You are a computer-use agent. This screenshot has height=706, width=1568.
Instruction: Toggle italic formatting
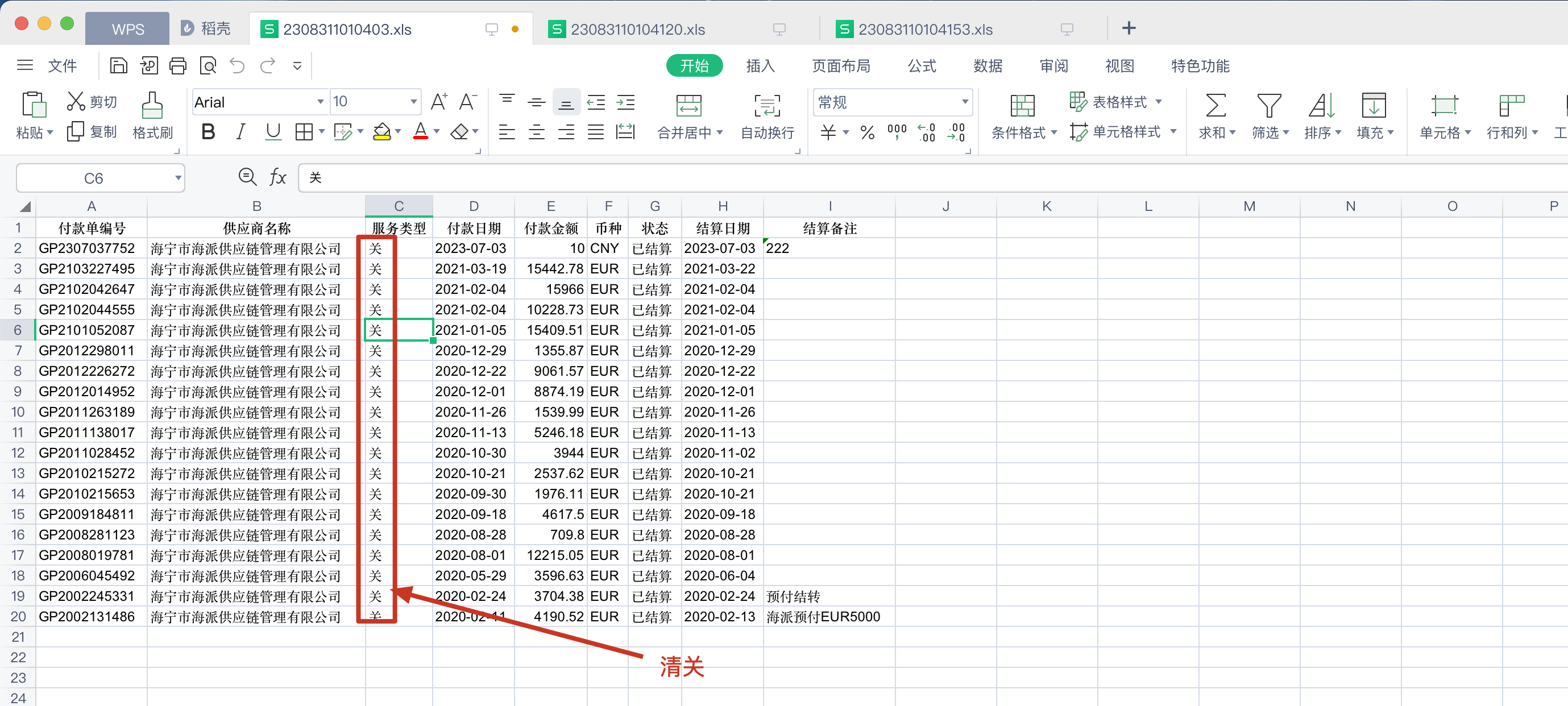click(x=240, y=131)
